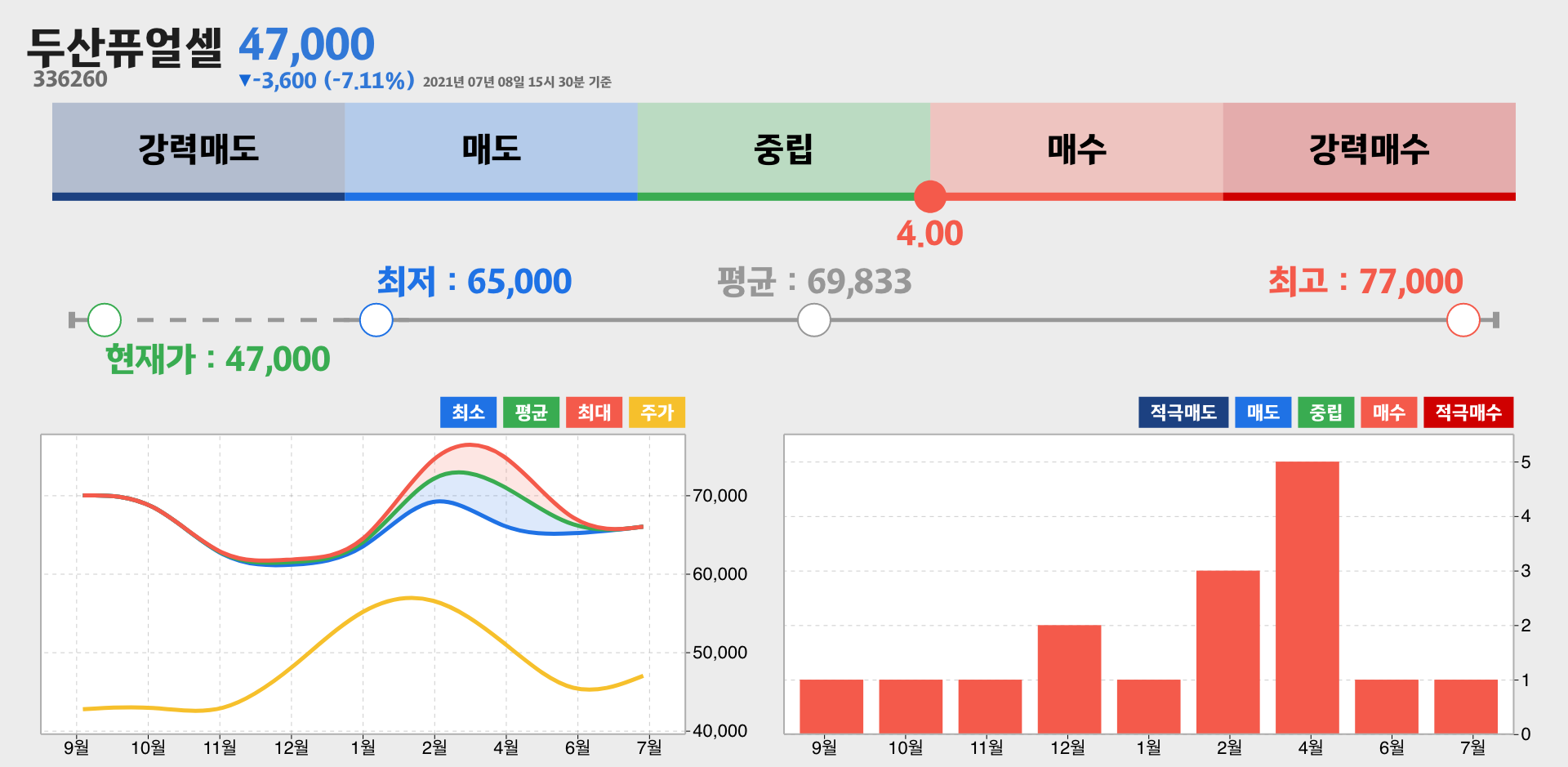Select the 매도 rating segment
Viewport: 1568px width, 767px height.
click(x=491, y=151)
